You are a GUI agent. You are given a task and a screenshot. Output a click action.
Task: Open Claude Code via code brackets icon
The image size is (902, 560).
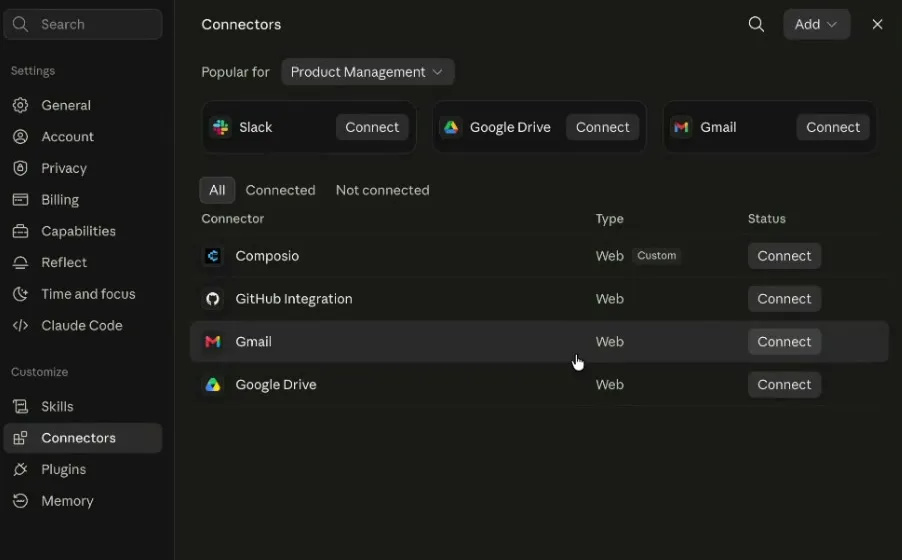pos(20,325)
